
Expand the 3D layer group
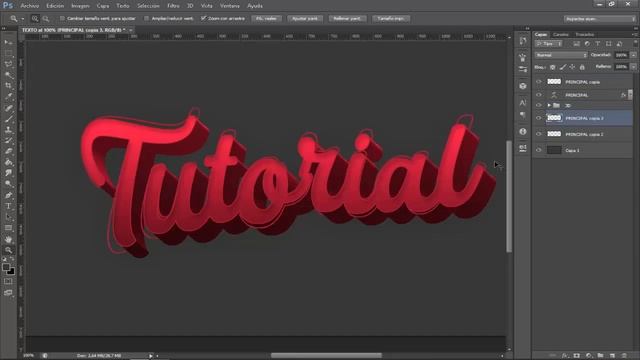point(549,105)
